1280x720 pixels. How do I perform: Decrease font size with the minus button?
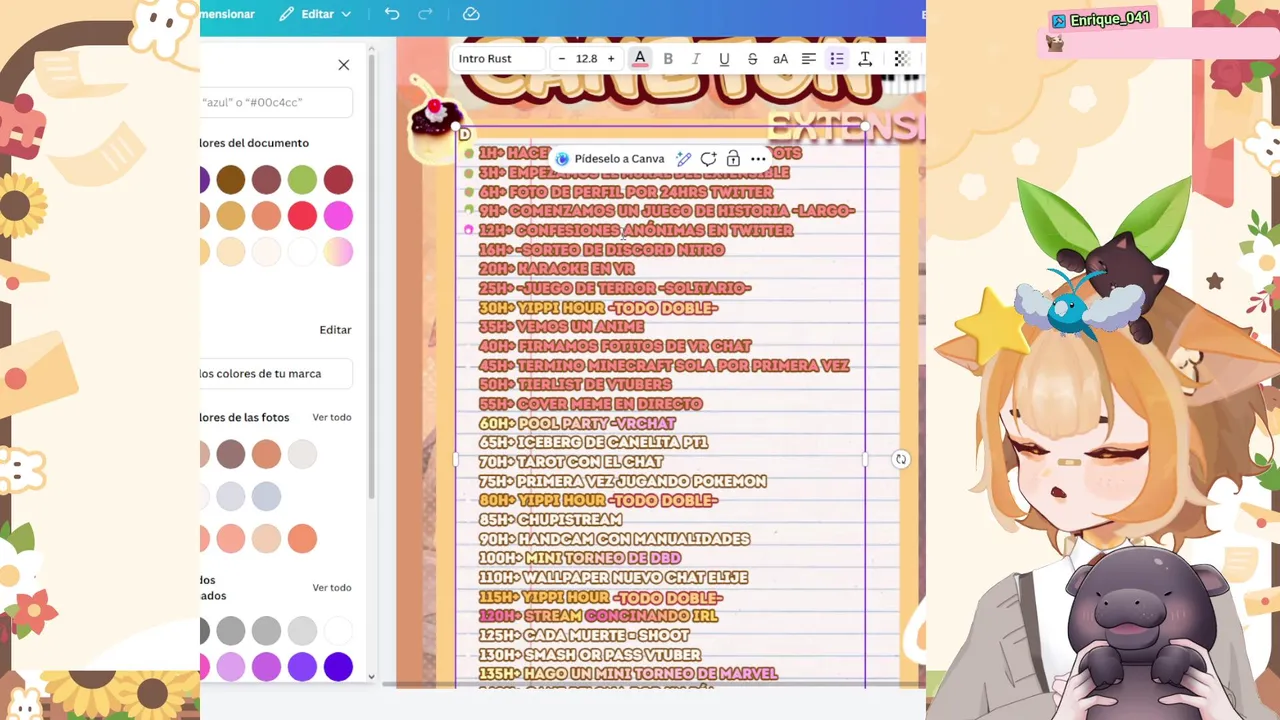[562, 59]
